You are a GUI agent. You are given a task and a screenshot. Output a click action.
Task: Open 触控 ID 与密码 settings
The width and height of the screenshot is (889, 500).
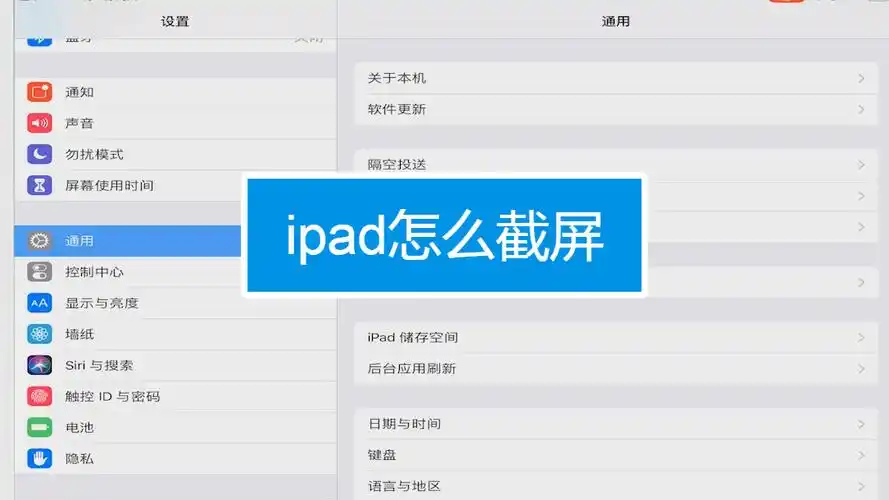tap(176, 396)
